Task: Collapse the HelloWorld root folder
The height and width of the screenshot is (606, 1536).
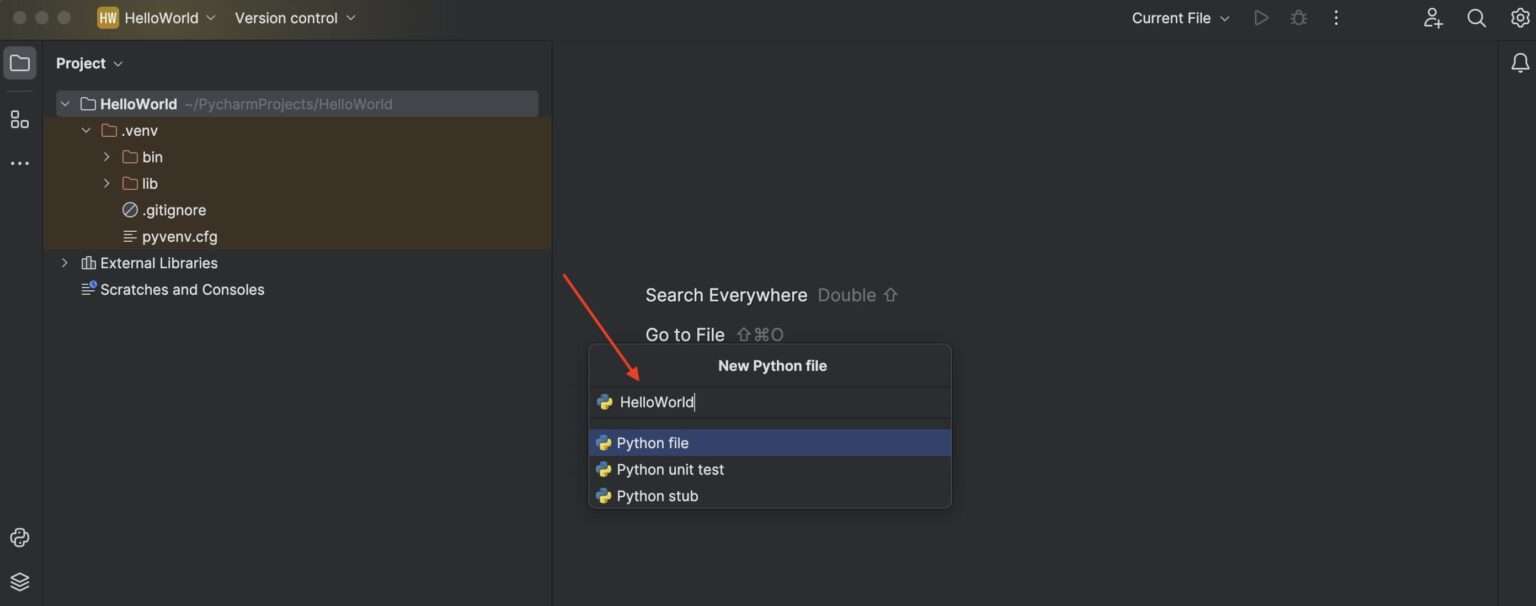Action: [x=65, y=104]
